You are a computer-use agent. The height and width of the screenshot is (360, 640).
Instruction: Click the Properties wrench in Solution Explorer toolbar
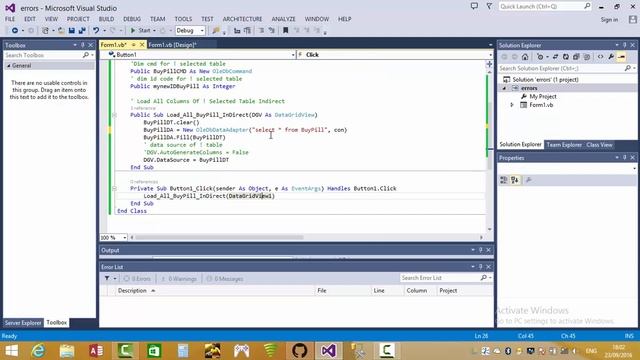pyautogui.click(x=611, y=57)
